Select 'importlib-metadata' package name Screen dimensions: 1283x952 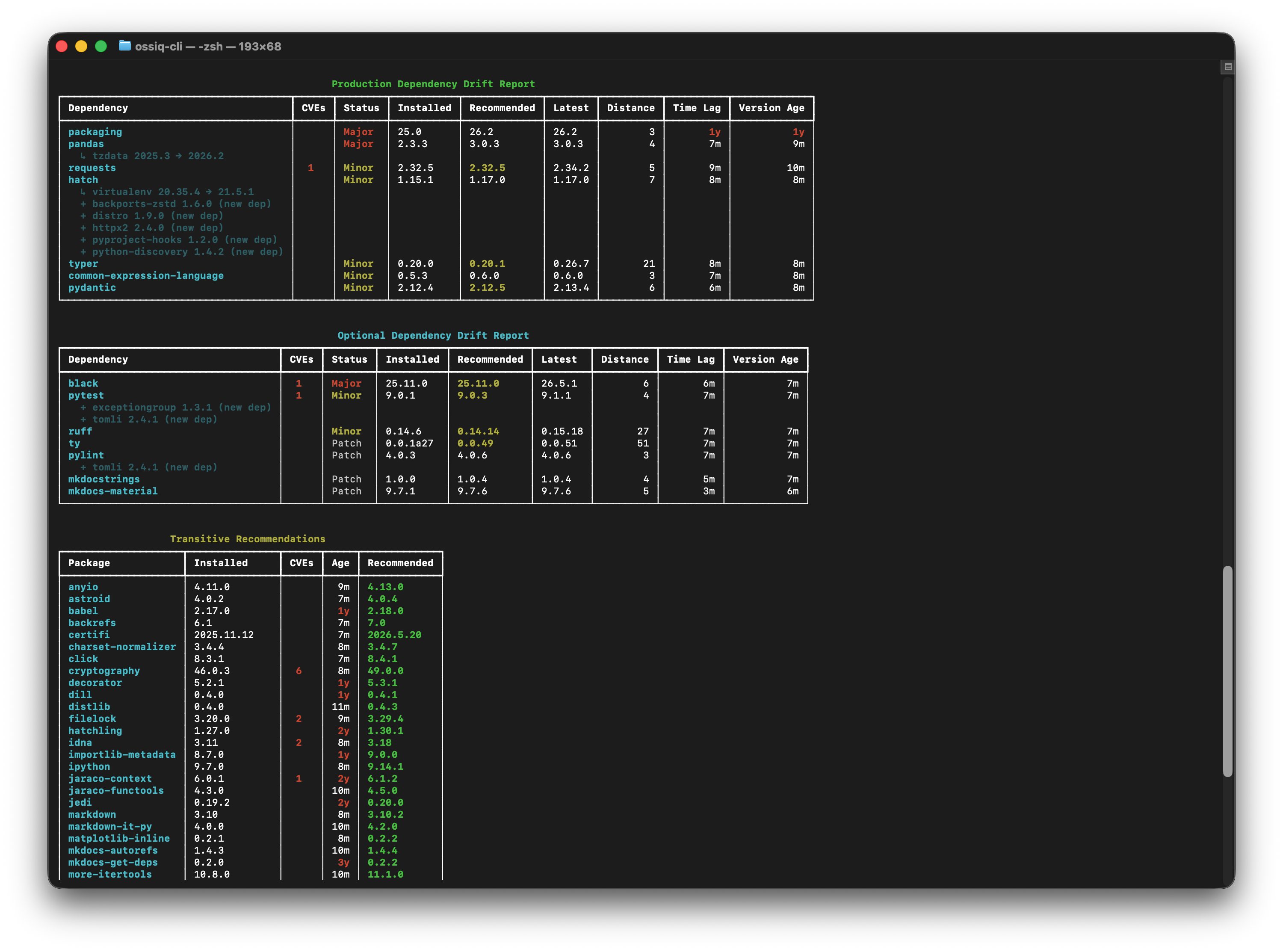point(121,754)
